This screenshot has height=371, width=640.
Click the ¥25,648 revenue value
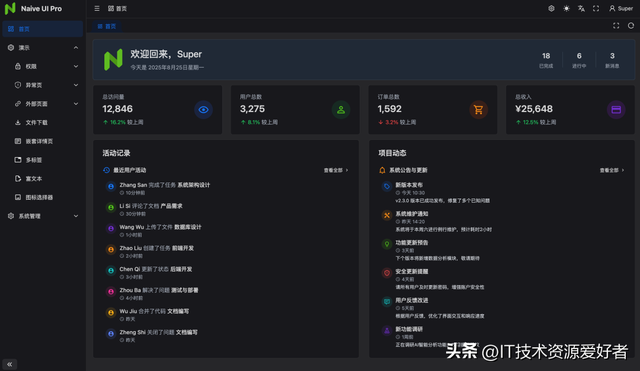coord(534,109)
